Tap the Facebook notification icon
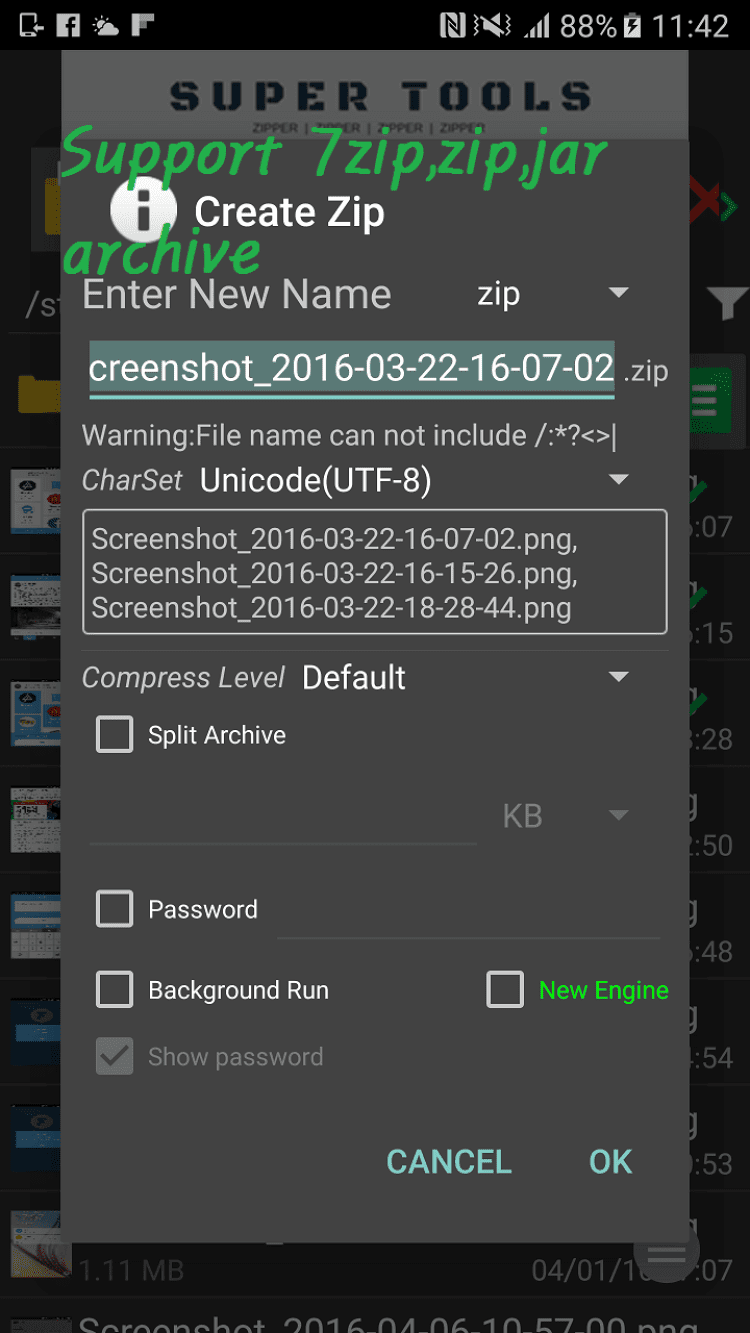The height and width of the screenshot is (1333, 750). [x=68, y=25]
